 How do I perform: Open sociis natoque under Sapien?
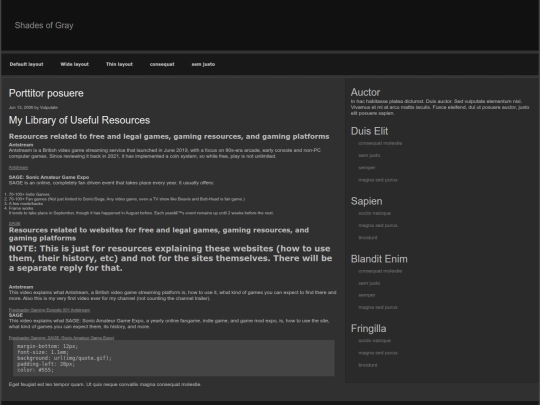(x=374, y=213)
